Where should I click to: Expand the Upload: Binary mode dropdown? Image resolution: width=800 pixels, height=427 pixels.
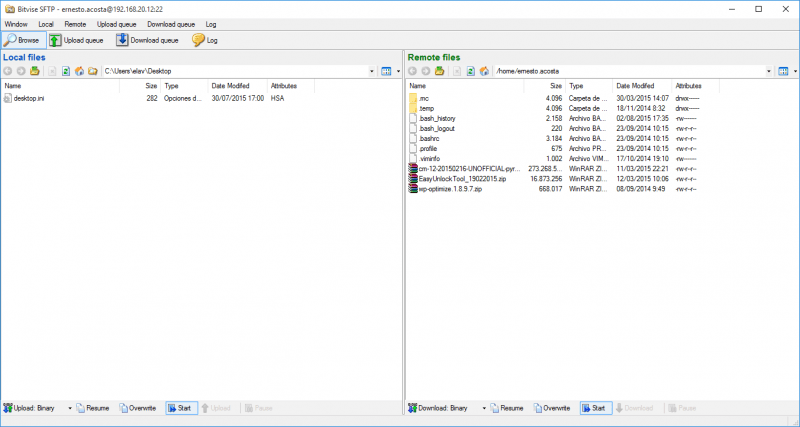(70, 408)
